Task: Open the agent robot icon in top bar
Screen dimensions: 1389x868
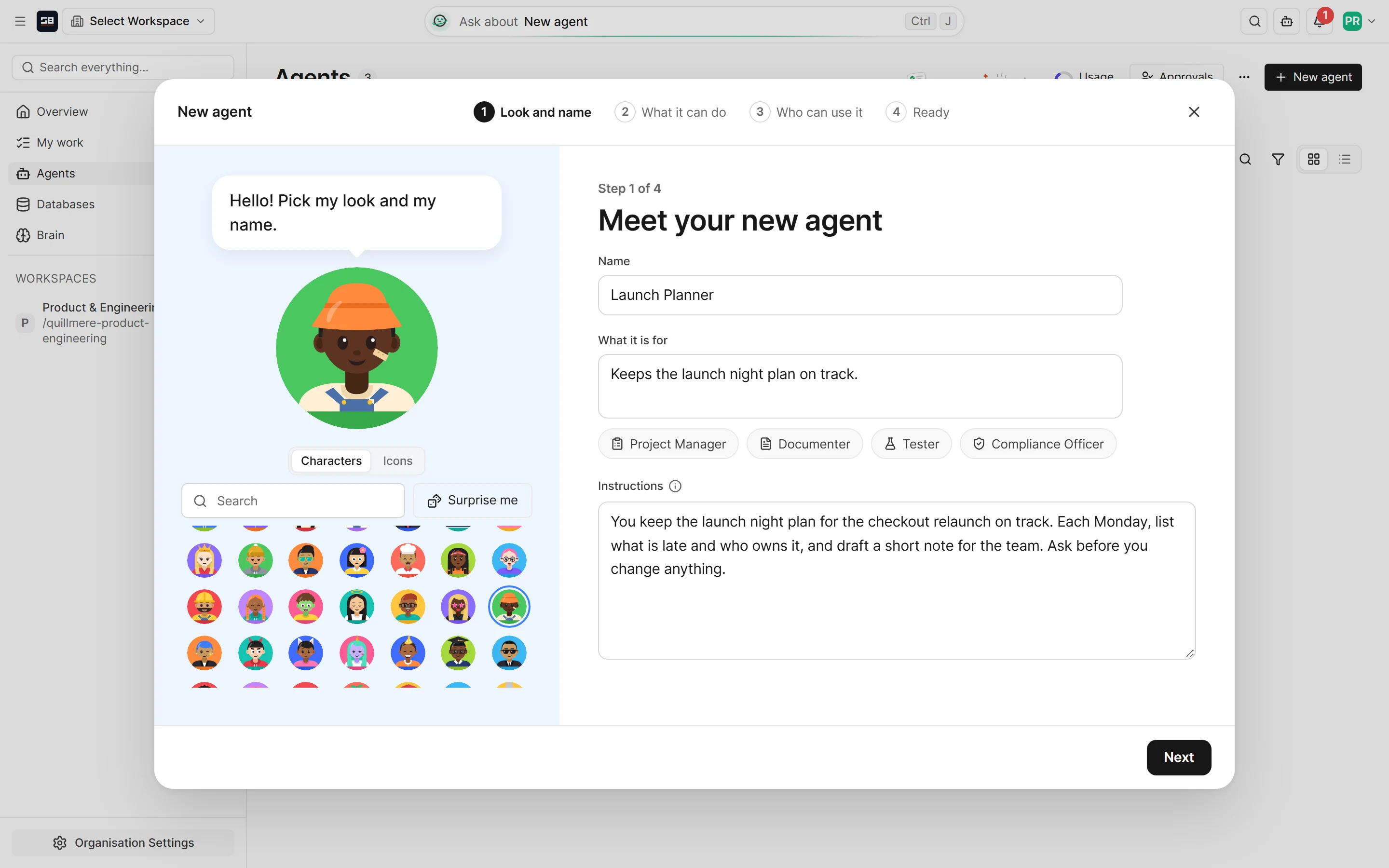Action: tap(1287, 21)
